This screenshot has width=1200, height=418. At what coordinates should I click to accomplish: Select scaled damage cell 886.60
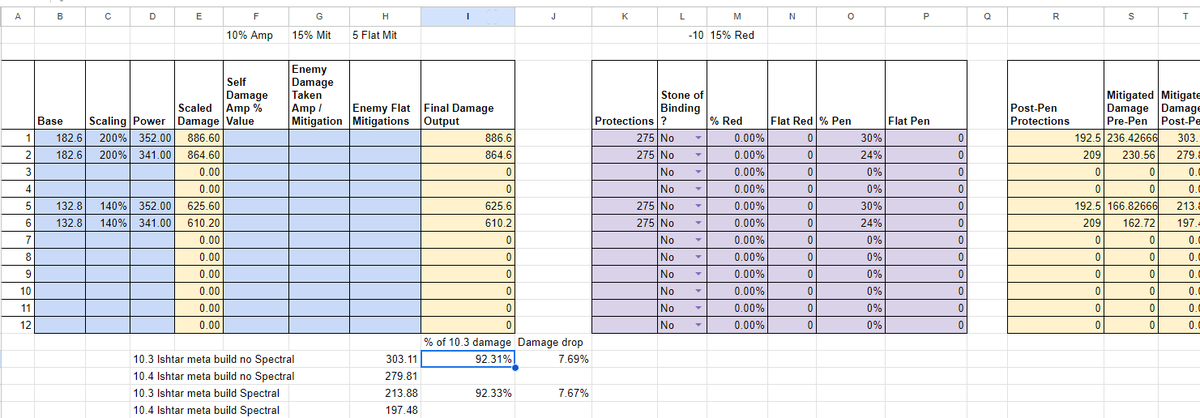pyautogui.click(x=198, y=139)
